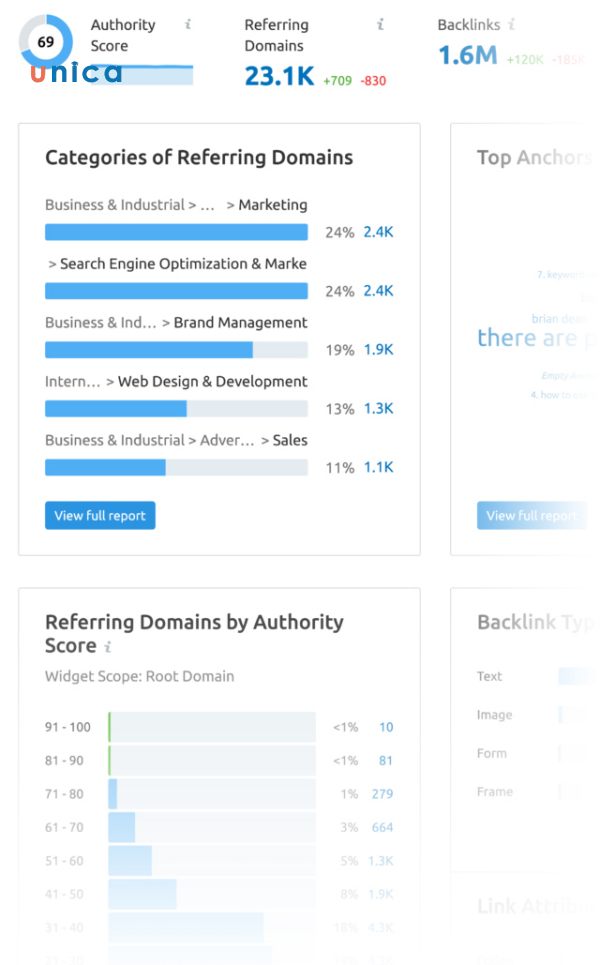Viewport: 600px width, 965px height.
Task: Click the 91 - 100 range label
Action: coord(68,727)
